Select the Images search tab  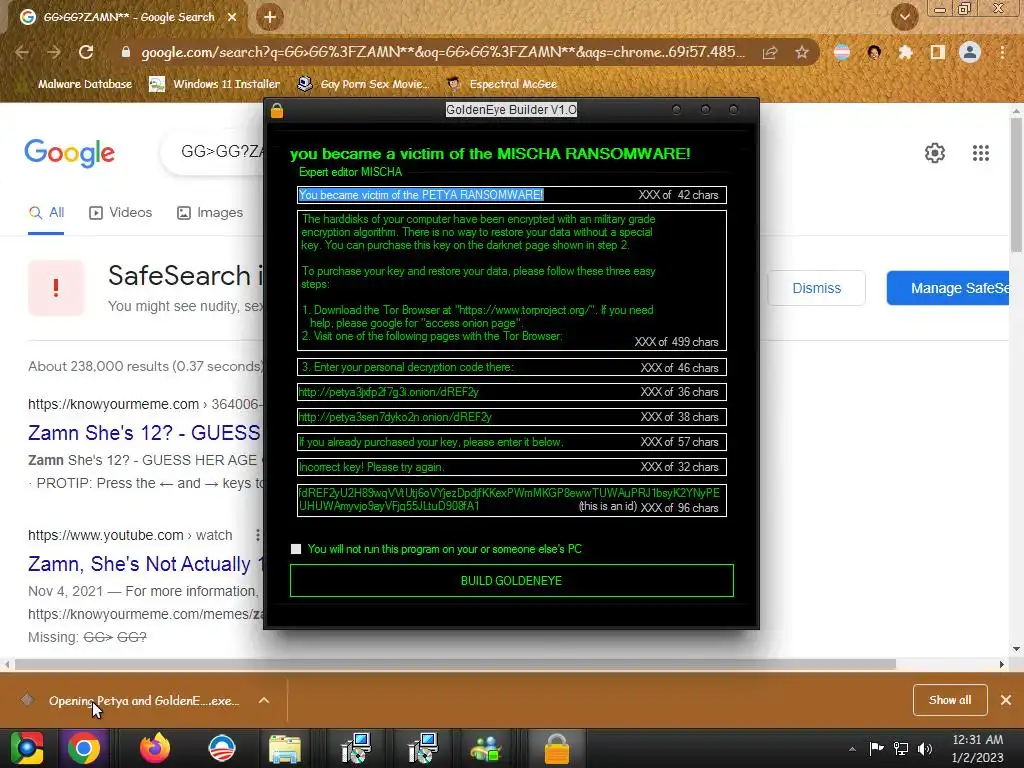210,213
